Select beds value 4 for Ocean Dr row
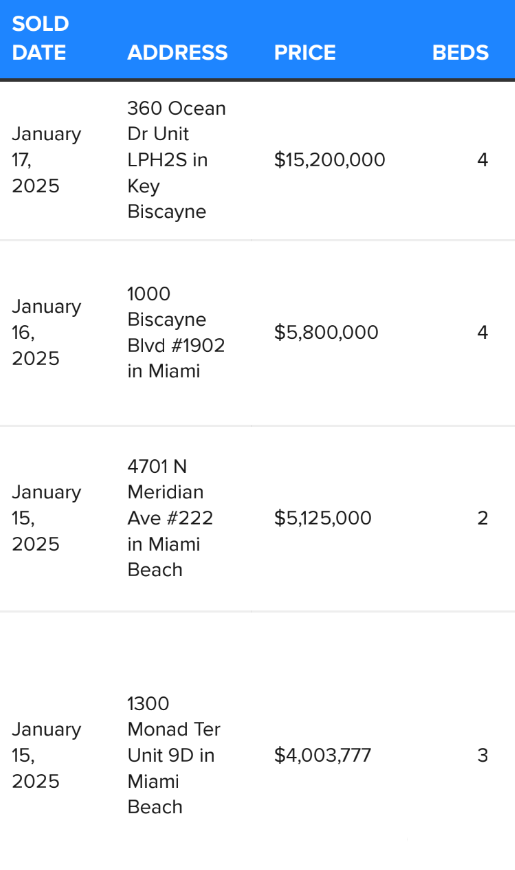The height and width of the screenshot is (870, 515). click(482, 160)
